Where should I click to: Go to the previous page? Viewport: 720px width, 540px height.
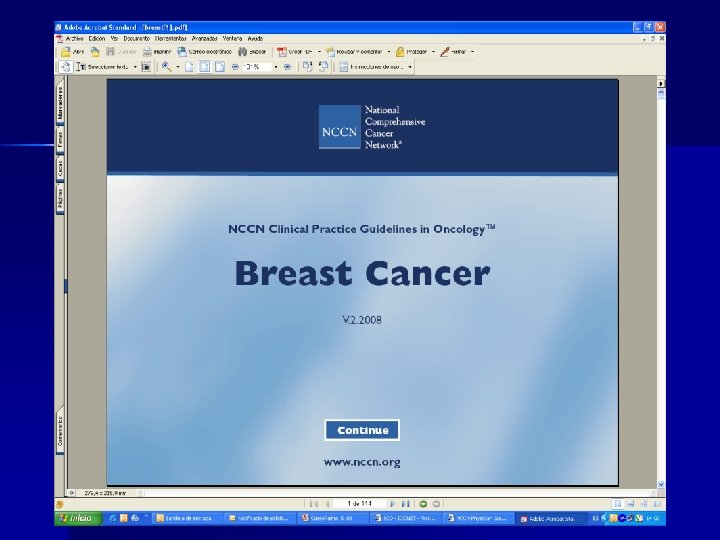click(327, 504)
